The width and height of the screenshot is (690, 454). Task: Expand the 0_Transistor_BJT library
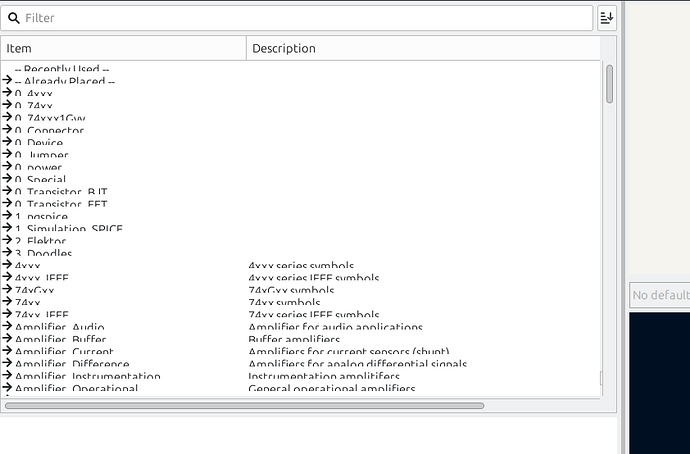coord(7,192)
